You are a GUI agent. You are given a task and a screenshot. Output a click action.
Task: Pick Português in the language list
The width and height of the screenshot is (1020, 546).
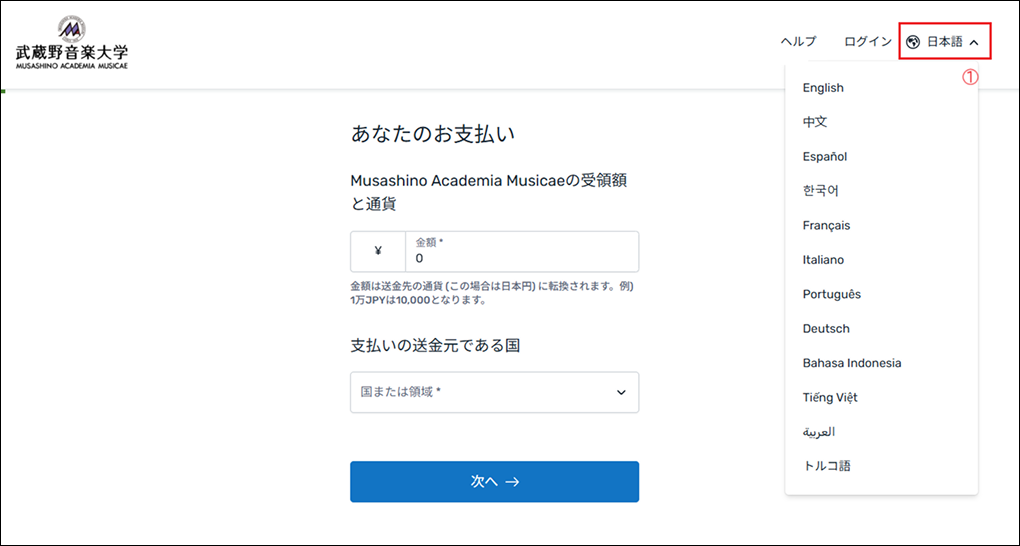click(x=831, y=295)
